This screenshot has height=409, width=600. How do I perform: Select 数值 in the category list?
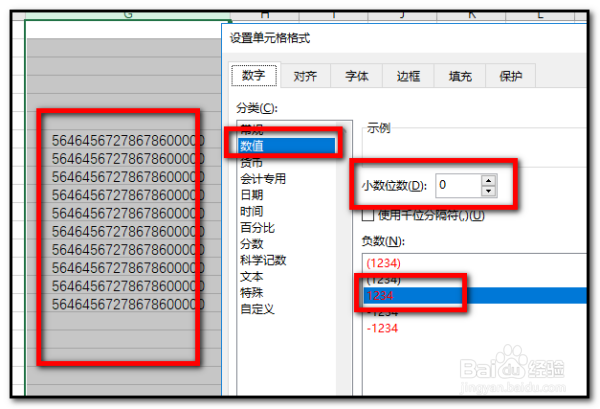click(x=286, y=146)
